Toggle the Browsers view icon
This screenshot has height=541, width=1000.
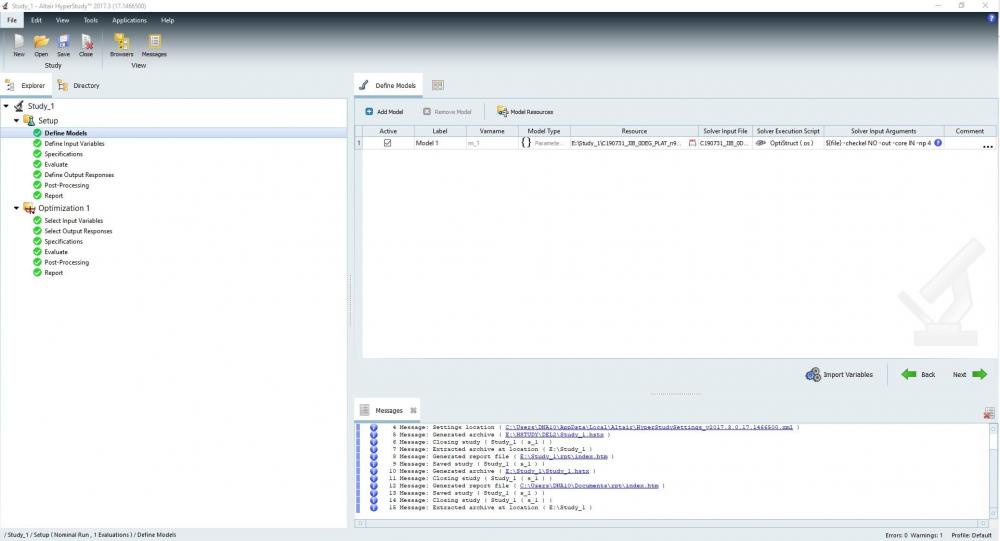[121, 45]
